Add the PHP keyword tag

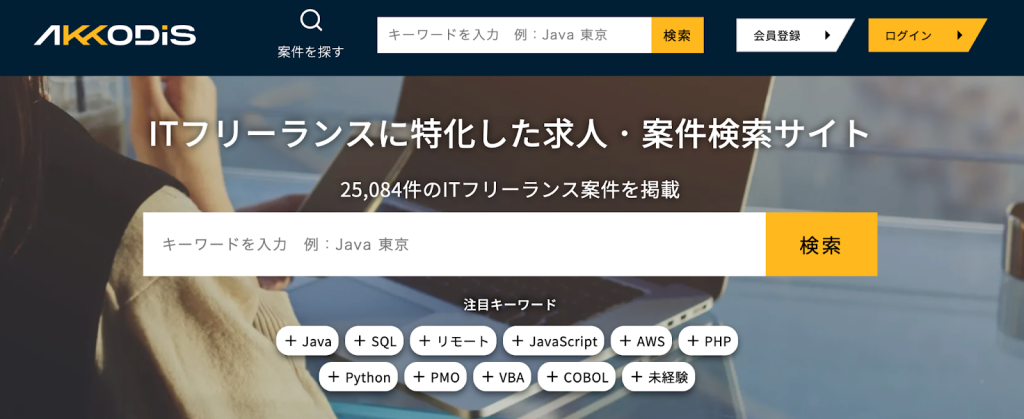pos(708,341)
